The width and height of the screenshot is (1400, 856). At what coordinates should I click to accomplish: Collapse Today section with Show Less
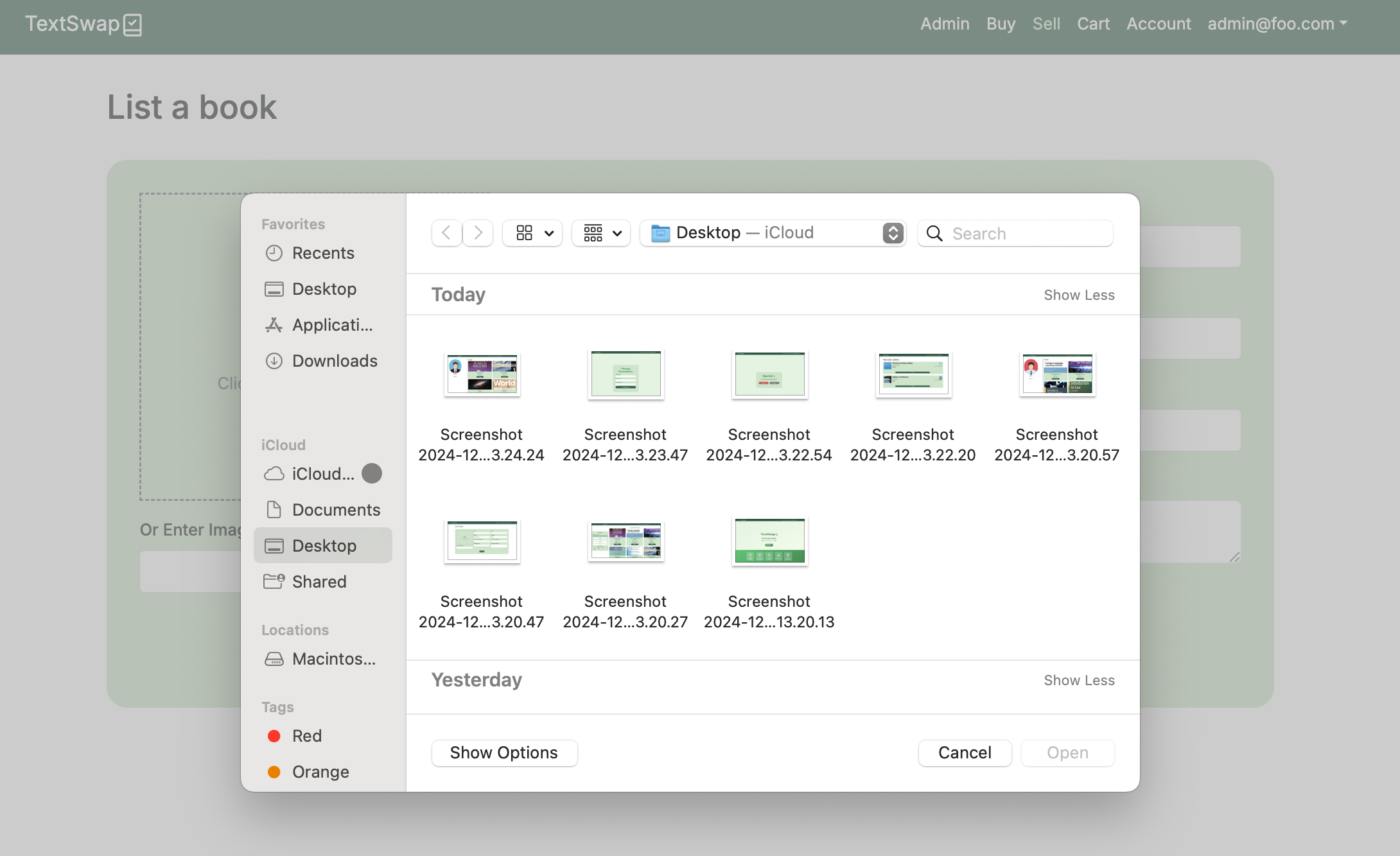click(x=1078, y=295)
